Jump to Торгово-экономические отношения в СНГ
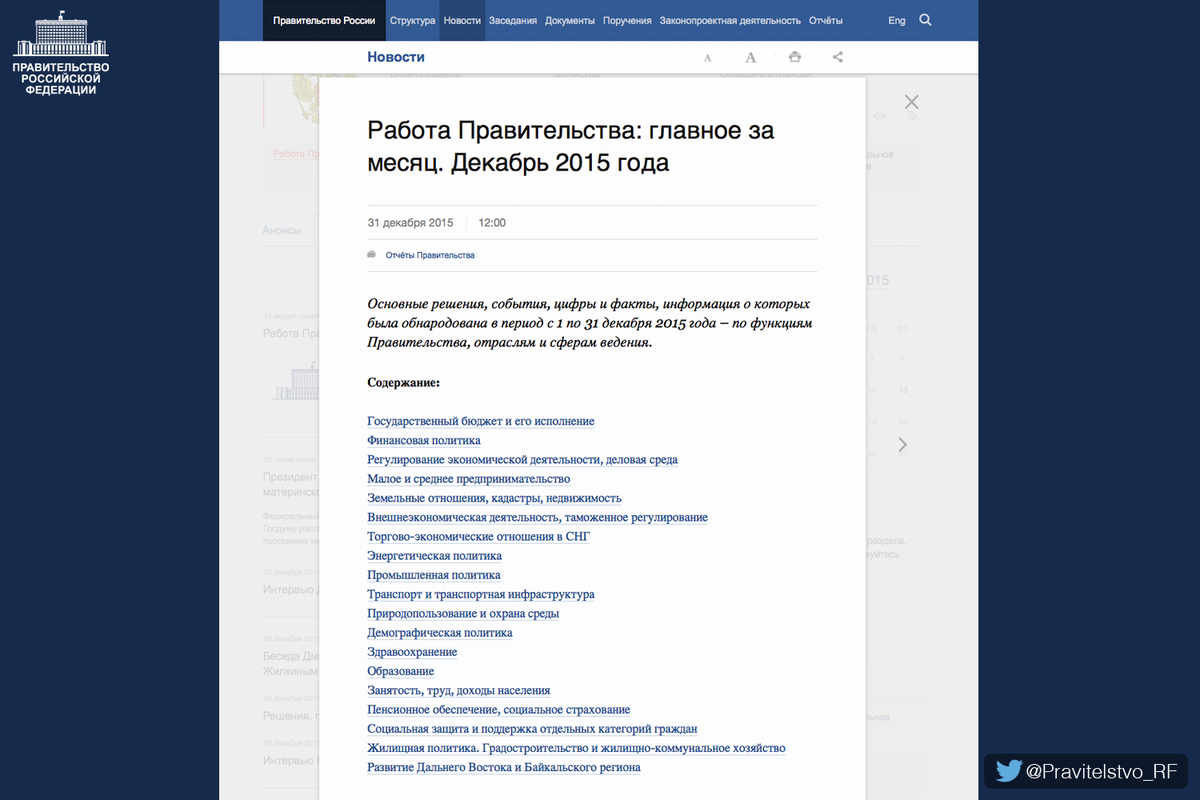1200x800 pixels. 479,537
